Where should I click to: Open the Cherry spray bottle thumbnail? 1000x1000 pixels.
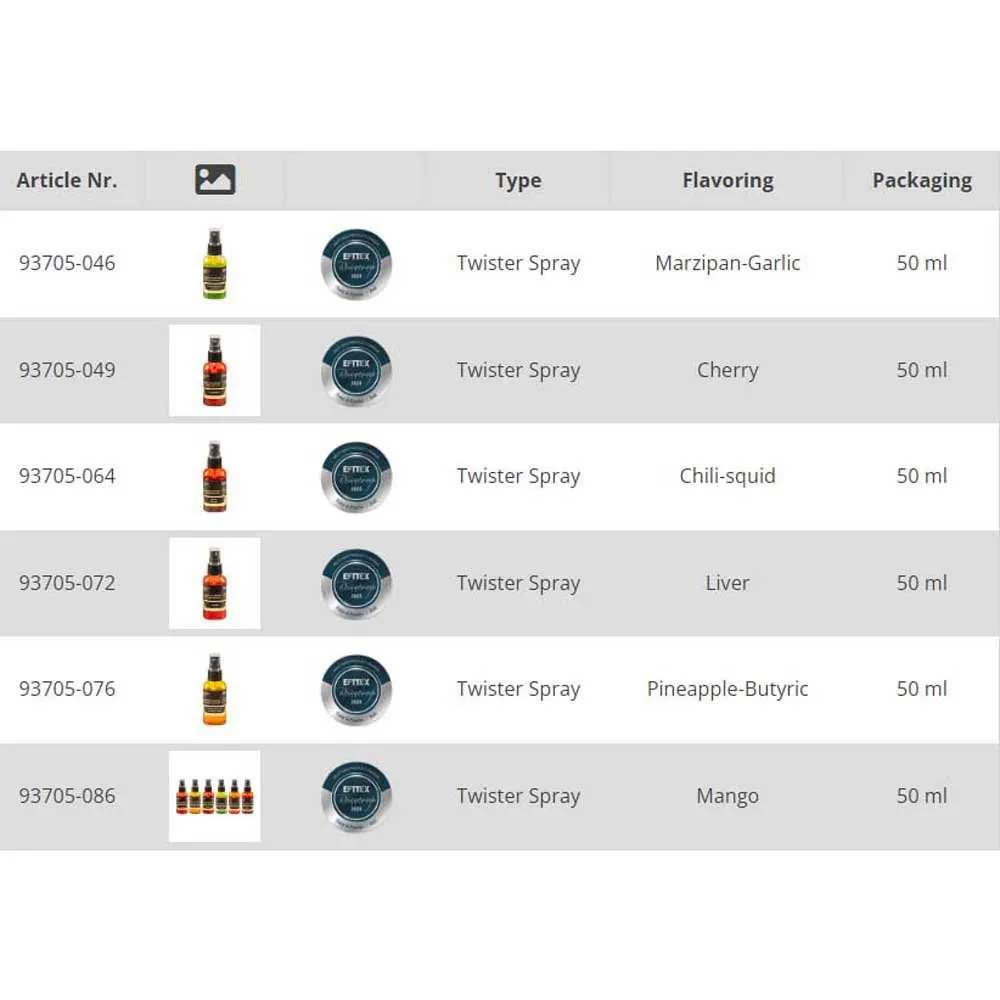214,370
